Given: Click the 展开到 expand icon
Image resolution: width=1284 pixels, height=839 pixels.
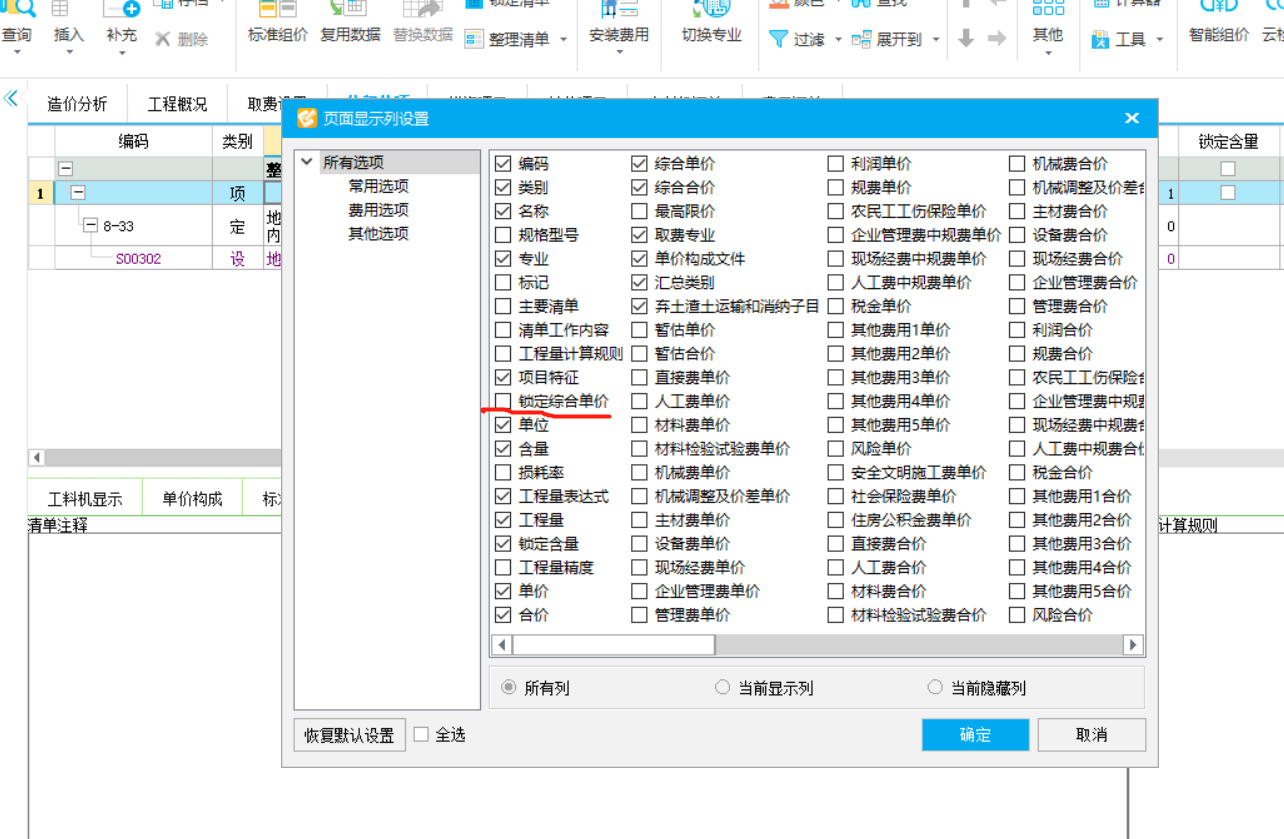Looking at the screenshot, I should (861, 40).
